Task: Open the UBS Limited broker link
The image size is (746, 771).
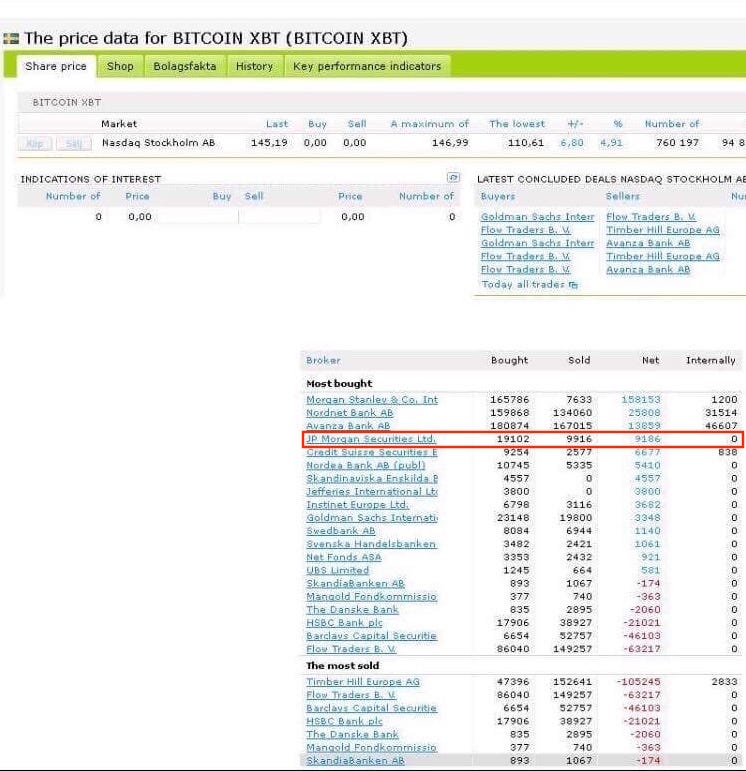Action: 337,570
